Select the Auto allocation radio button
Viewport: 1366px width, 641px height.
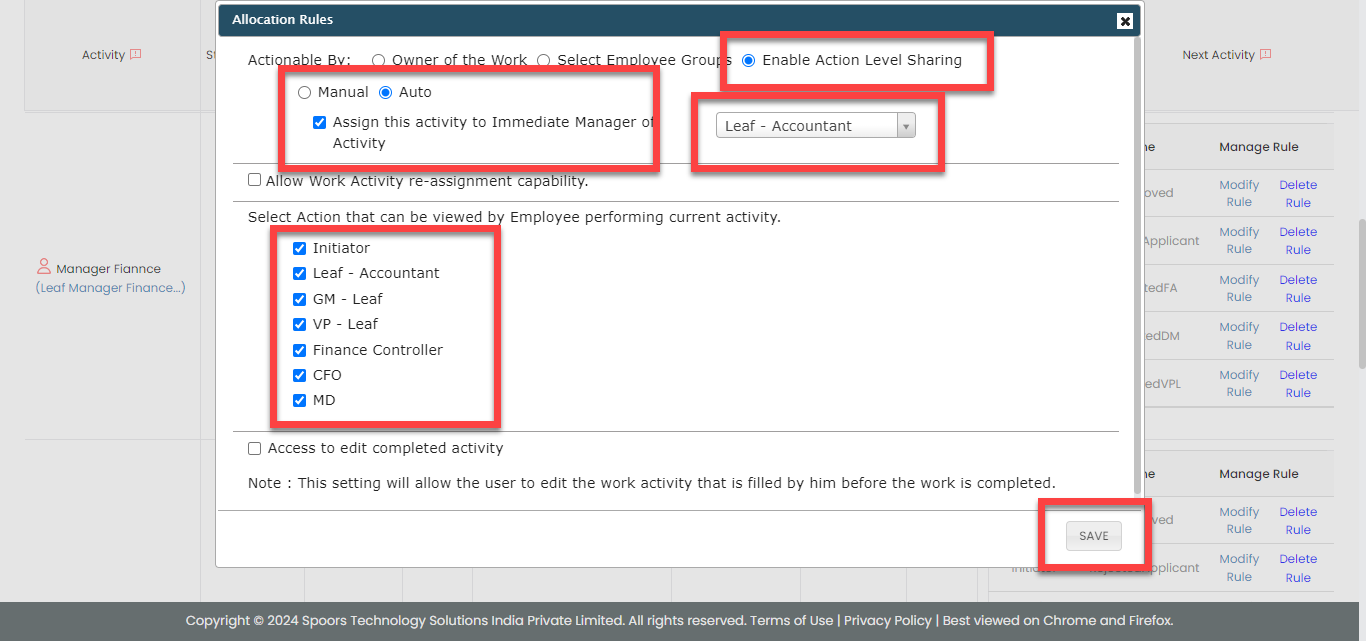(x=385, y=92)
